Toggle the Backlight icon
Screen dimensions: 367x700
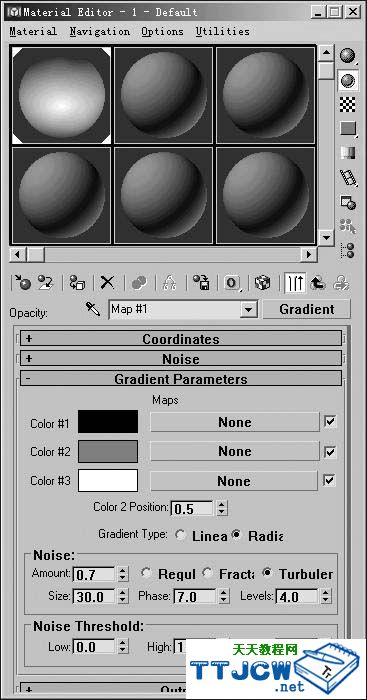(x=347, y=80)
